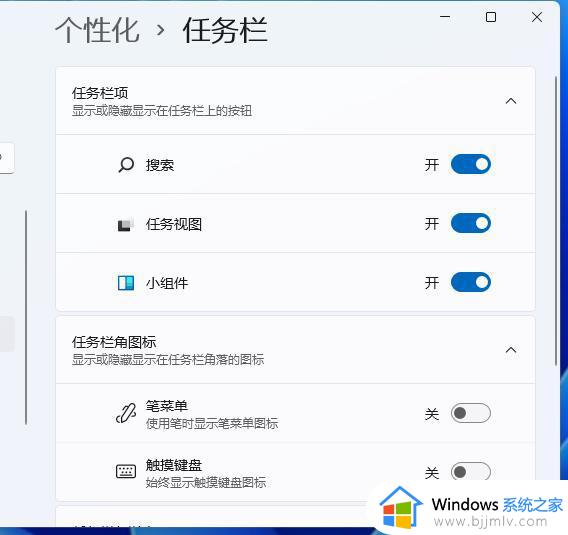Click the 任务栏角图标 section heading
The width and height of the screenshot is (568, 535).
[114, 342]
